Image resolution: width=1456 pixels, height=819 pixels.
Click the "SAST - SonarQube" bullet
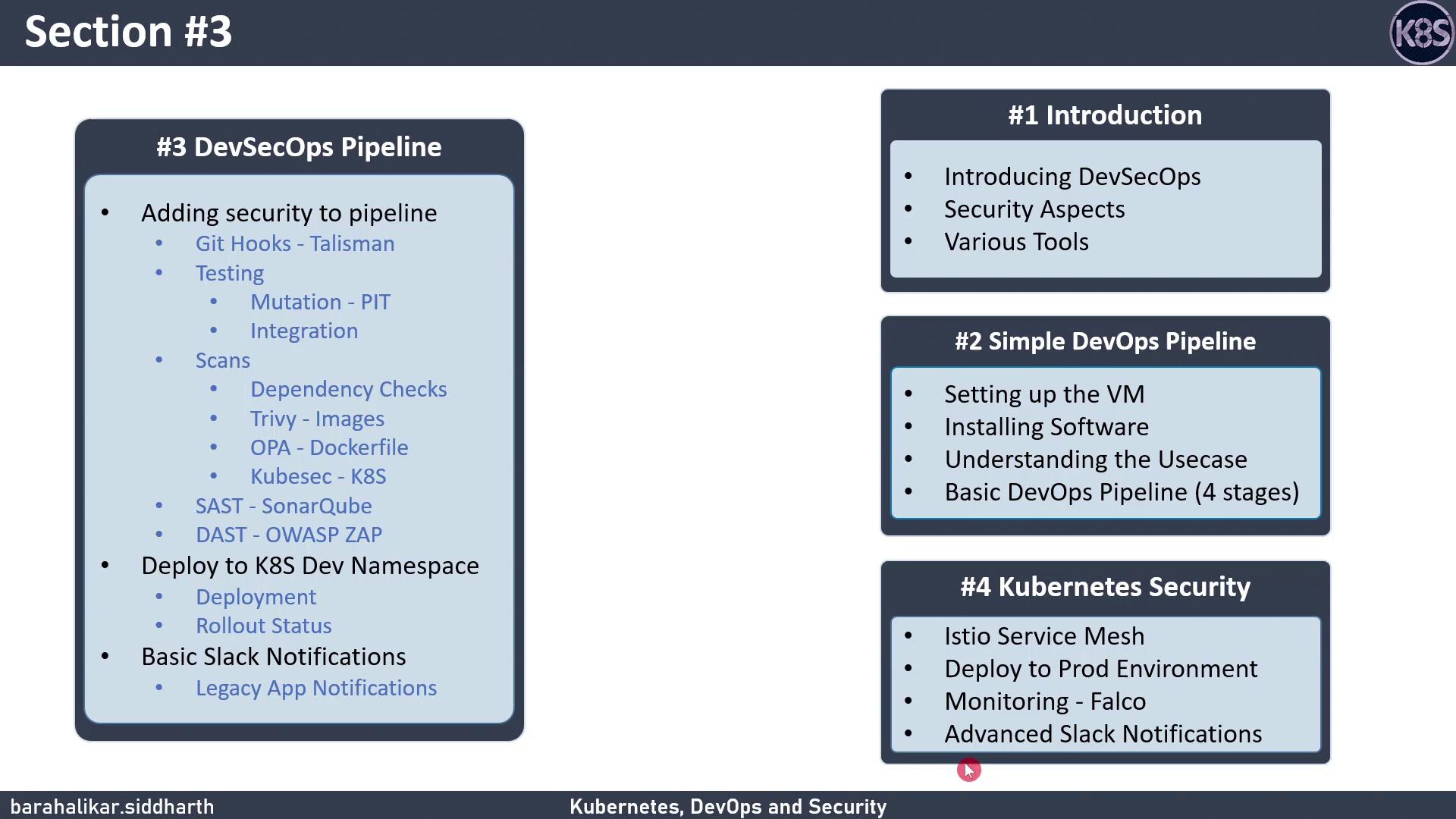pos(284,506)
